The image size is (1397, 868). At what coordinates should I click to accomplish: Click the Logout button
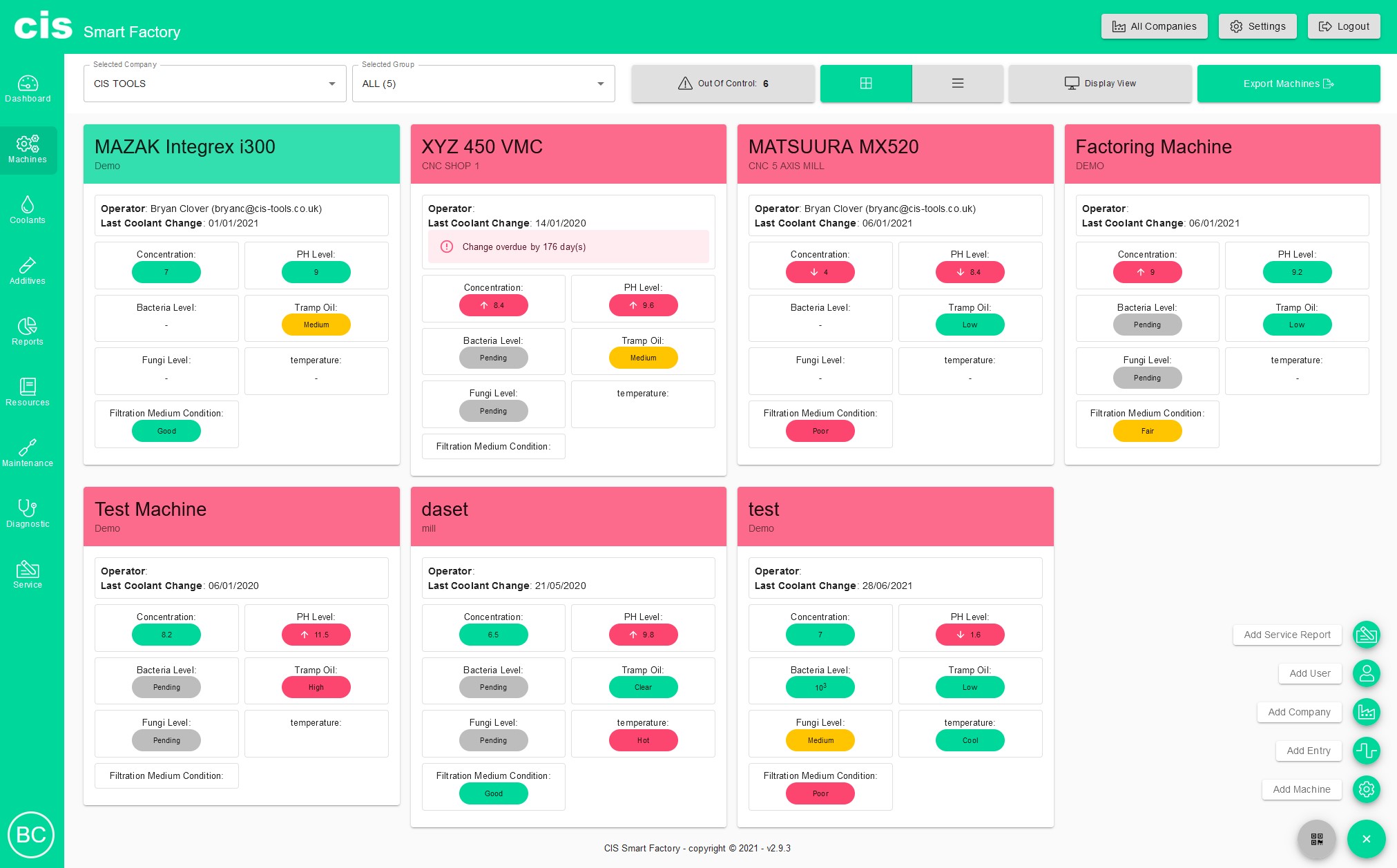[1343, 26]
